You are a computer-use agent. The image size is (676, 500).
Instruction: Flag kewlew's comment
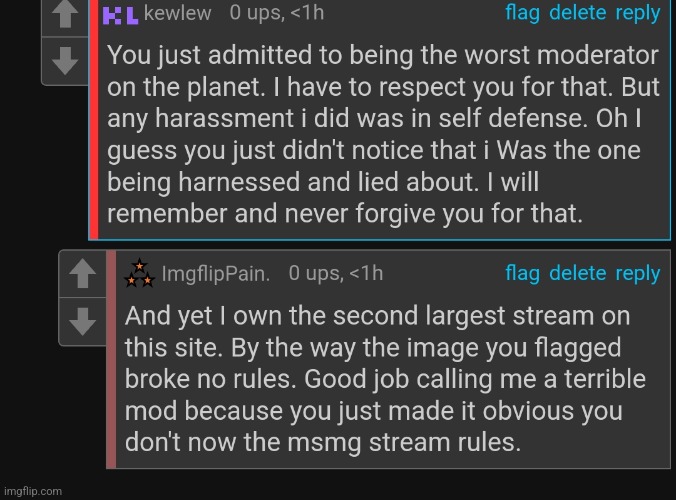coord(523,13)
